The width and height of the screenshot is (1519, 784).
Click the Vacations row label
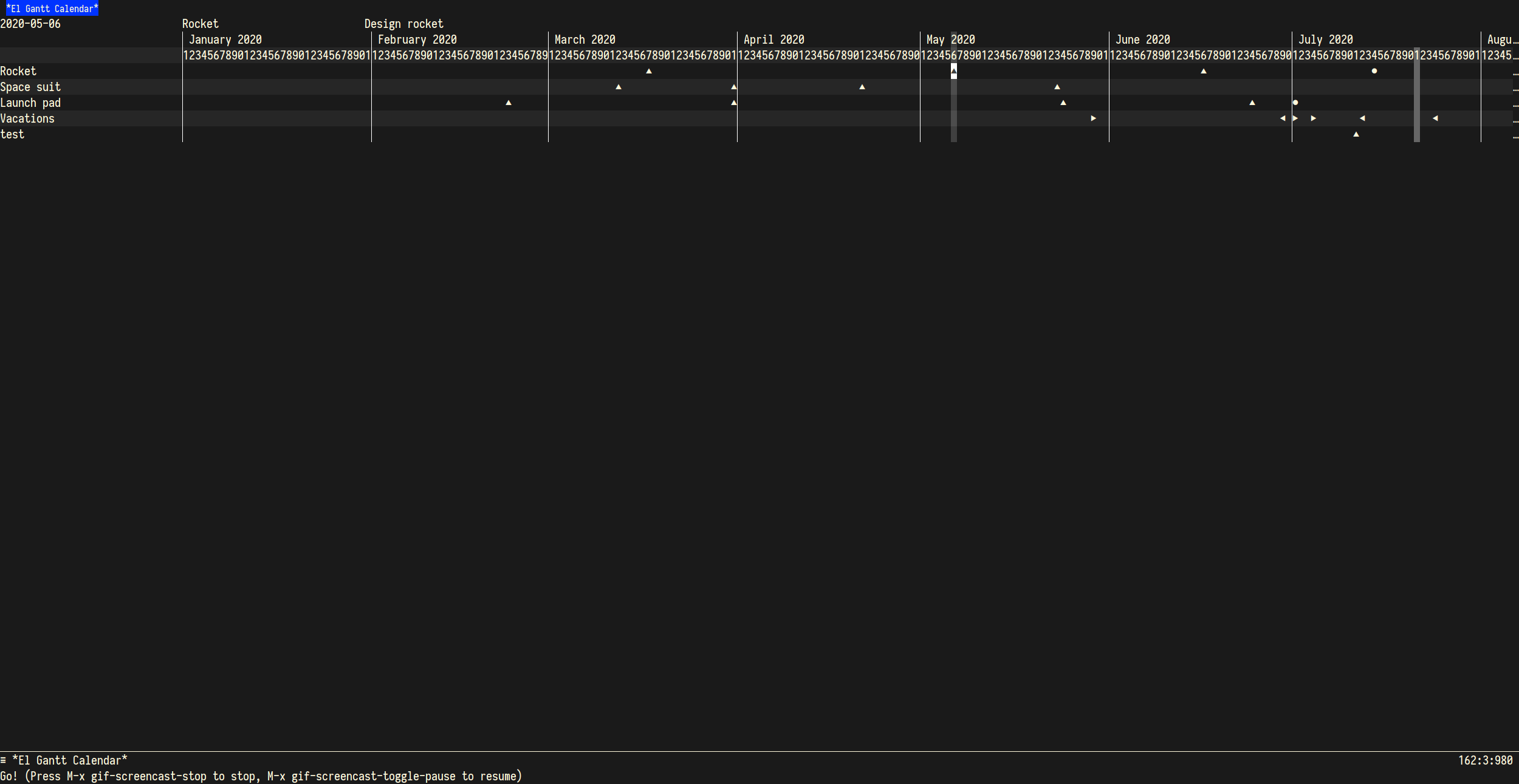pyautogui.click(x=27, y=118)
